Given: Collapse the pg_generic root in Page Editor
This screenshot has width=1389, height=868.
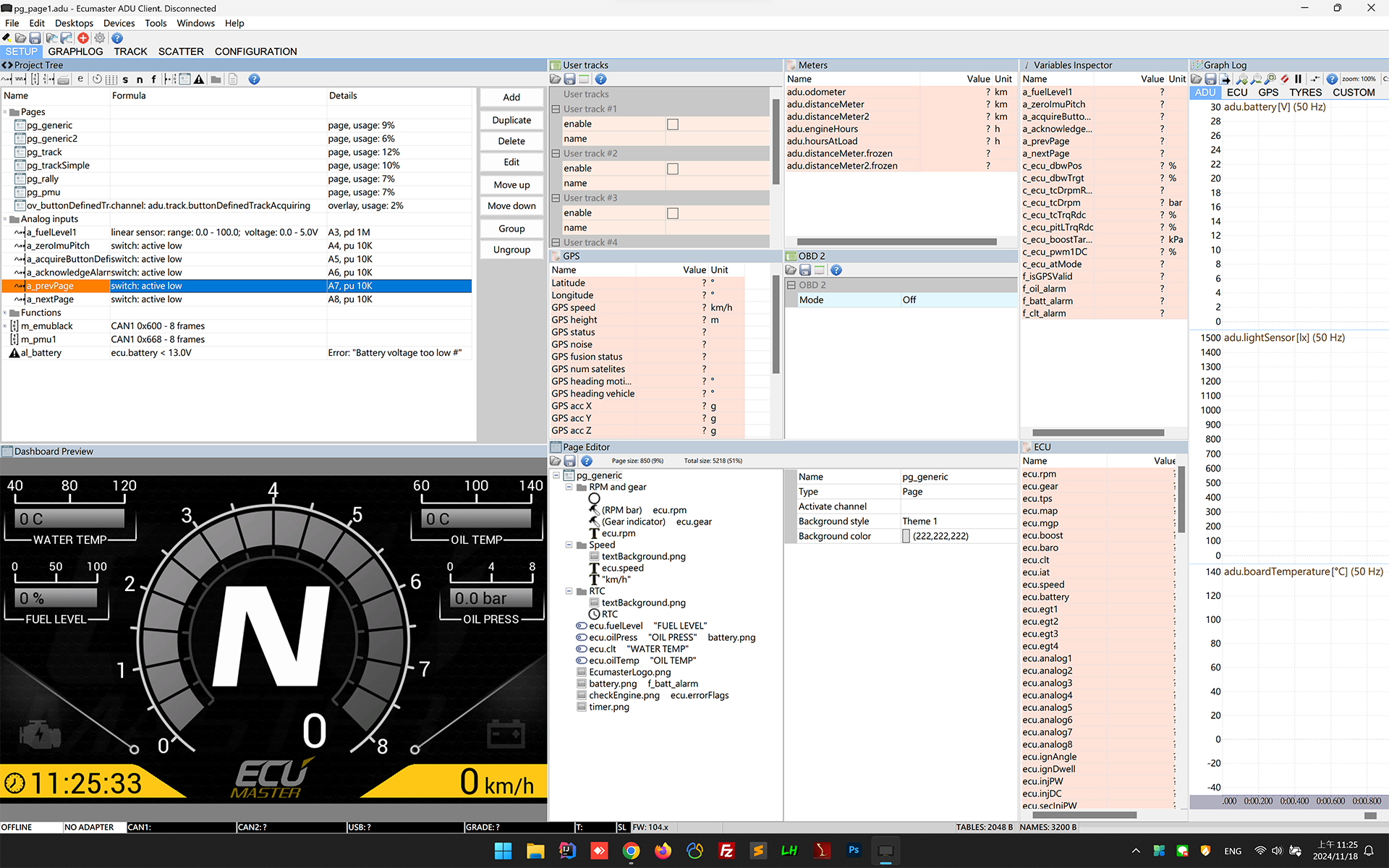Looking at the screenshot, I should (x=556, y=475).
